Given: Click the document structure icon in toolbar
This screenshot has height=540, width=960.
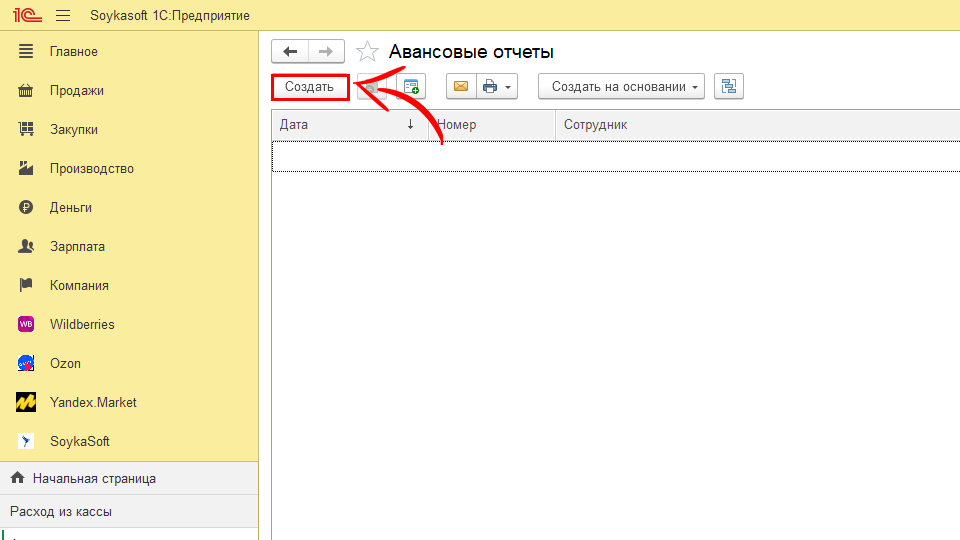Looking at the screenshot, I should point(728,87).
